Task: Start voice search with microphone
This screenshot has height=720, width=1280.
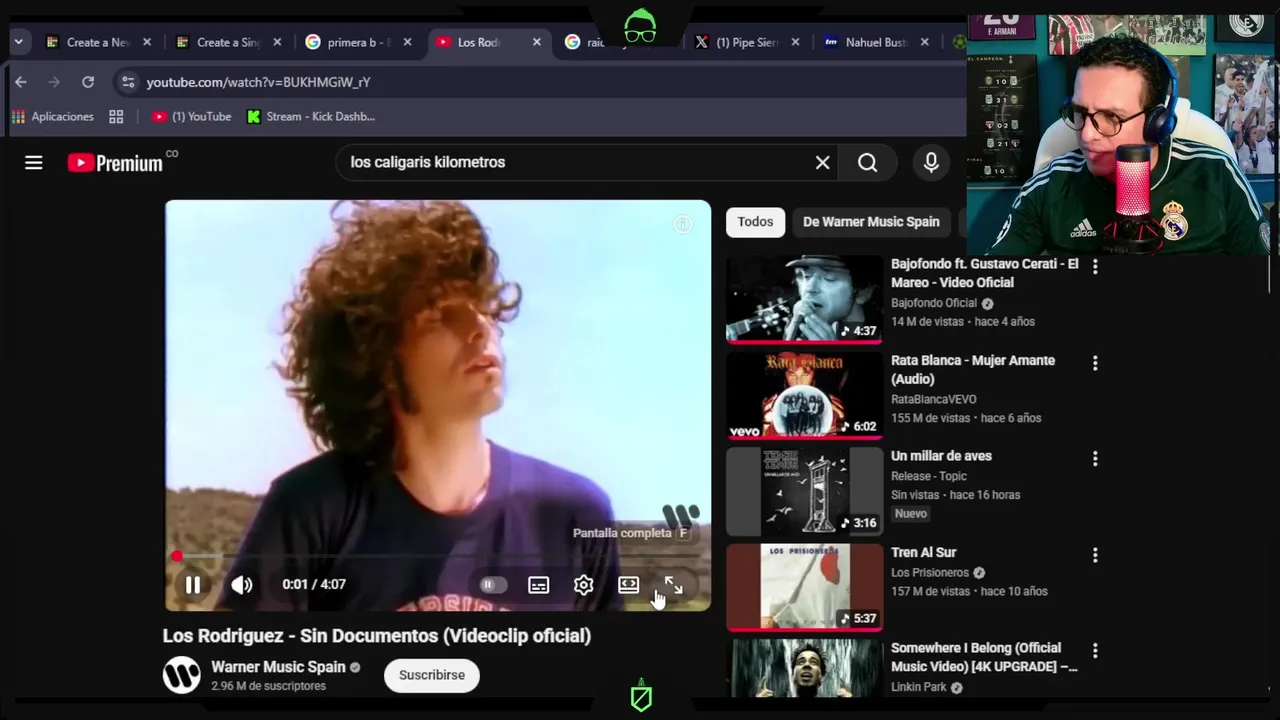Action: 931,162
